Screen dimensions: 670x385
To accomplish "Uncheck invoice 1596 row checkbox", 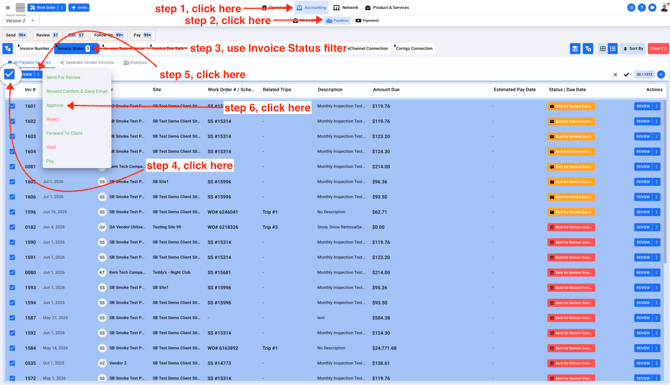I will 12,212.
